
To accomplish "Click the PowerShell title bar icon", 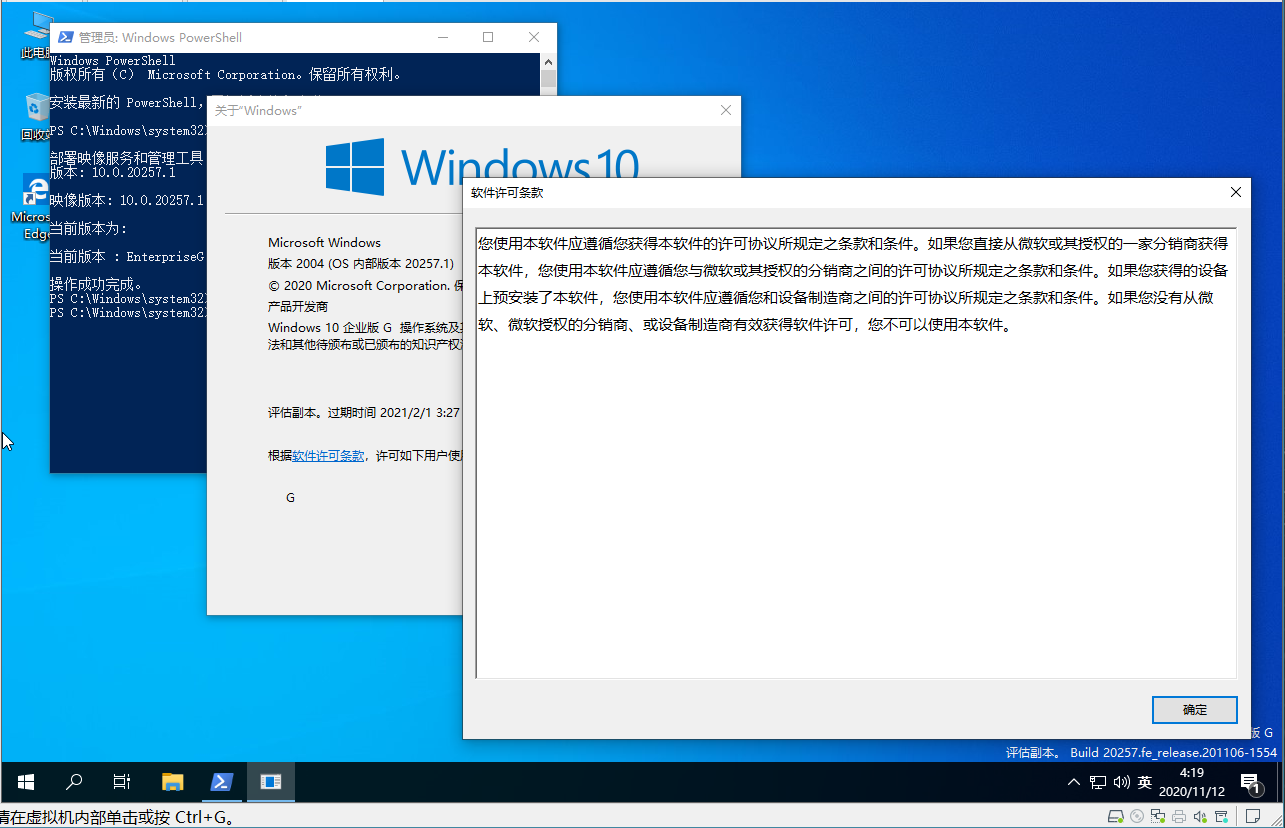I will pyautogui.click(x=65, y=37).
